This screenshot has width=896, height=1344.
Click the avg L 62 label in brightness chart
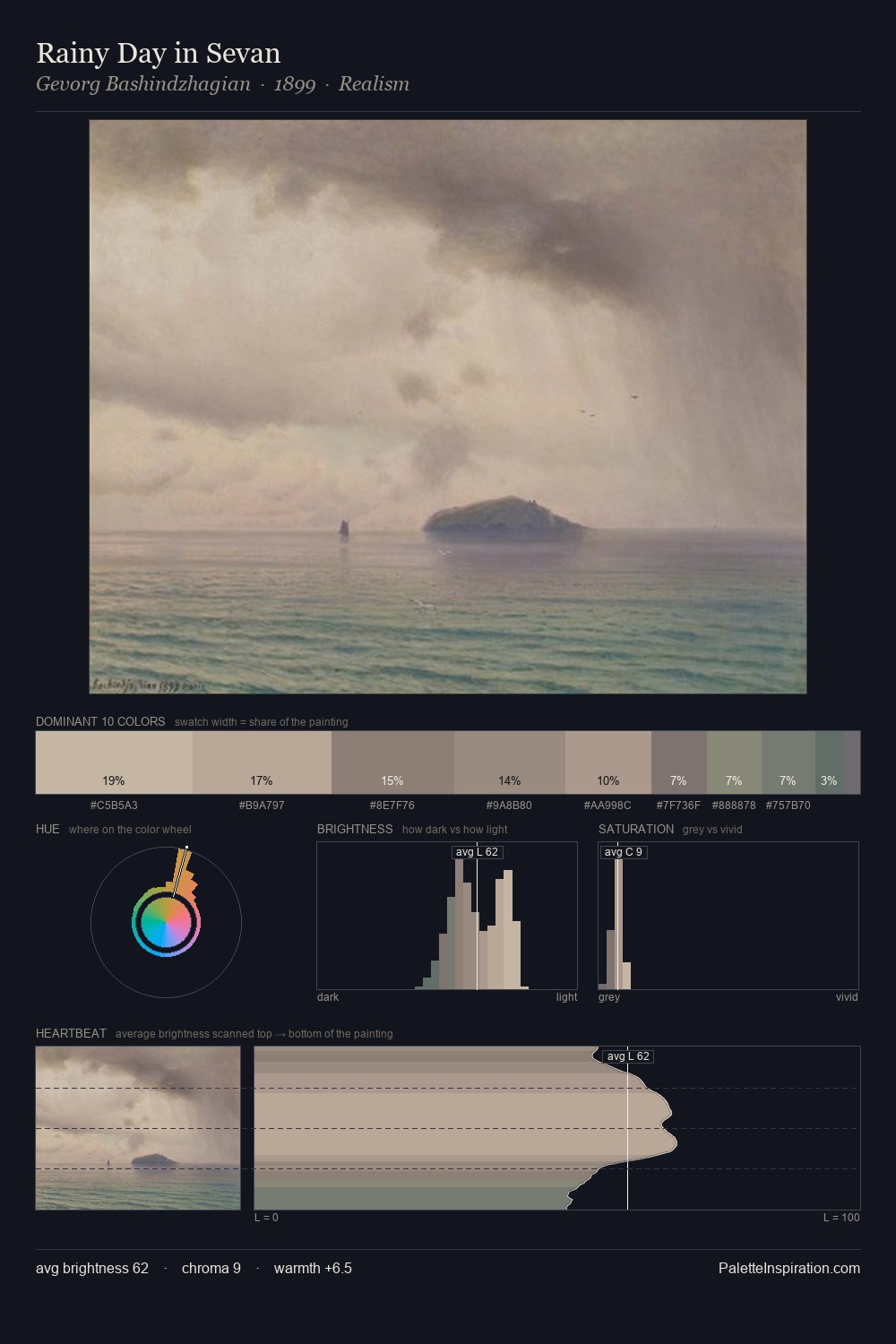point(477,852)
